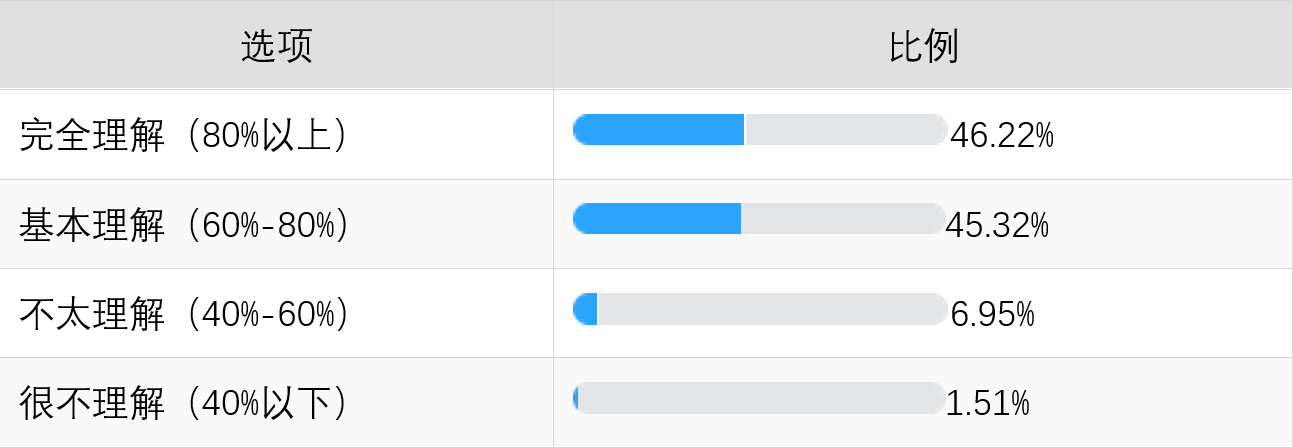This screenshot has height=448, width=1293.
Task: Choose the "不太理解（40%-60%）" row label
Action: 185,314
